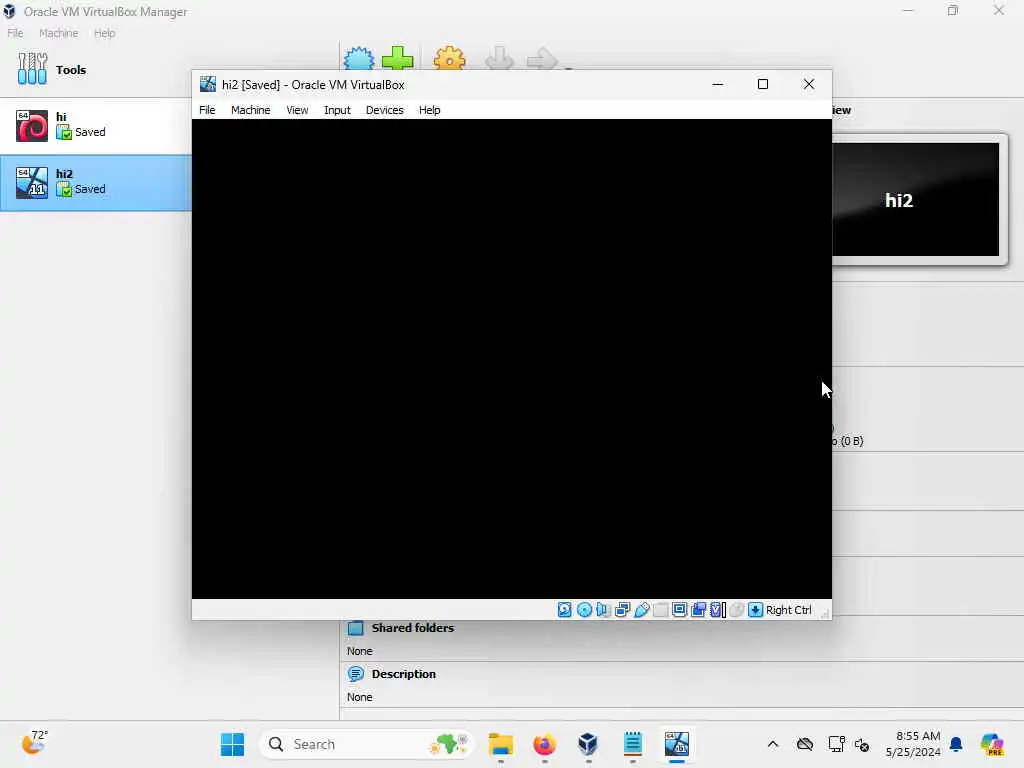The width and height of the screenshot is (1024, 768).
Task: Open the View menu in hi2 VM window
Action: (x=297, y=110)
